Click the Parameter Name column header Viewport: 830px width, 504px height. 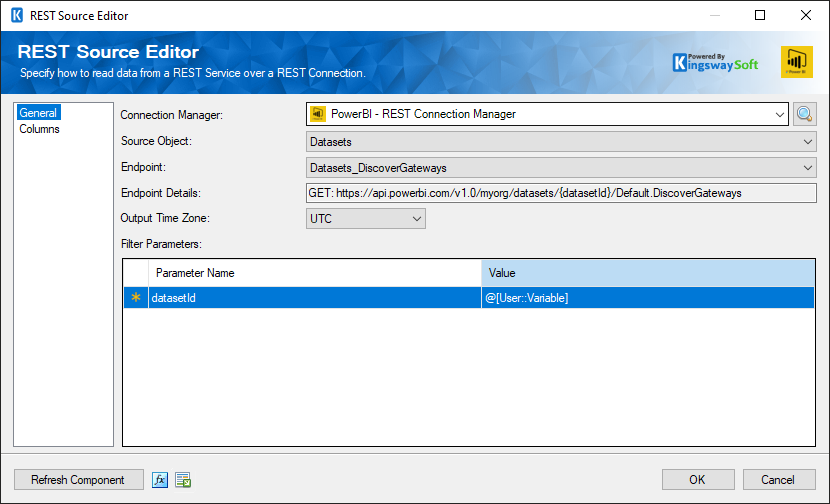(314, 273)
